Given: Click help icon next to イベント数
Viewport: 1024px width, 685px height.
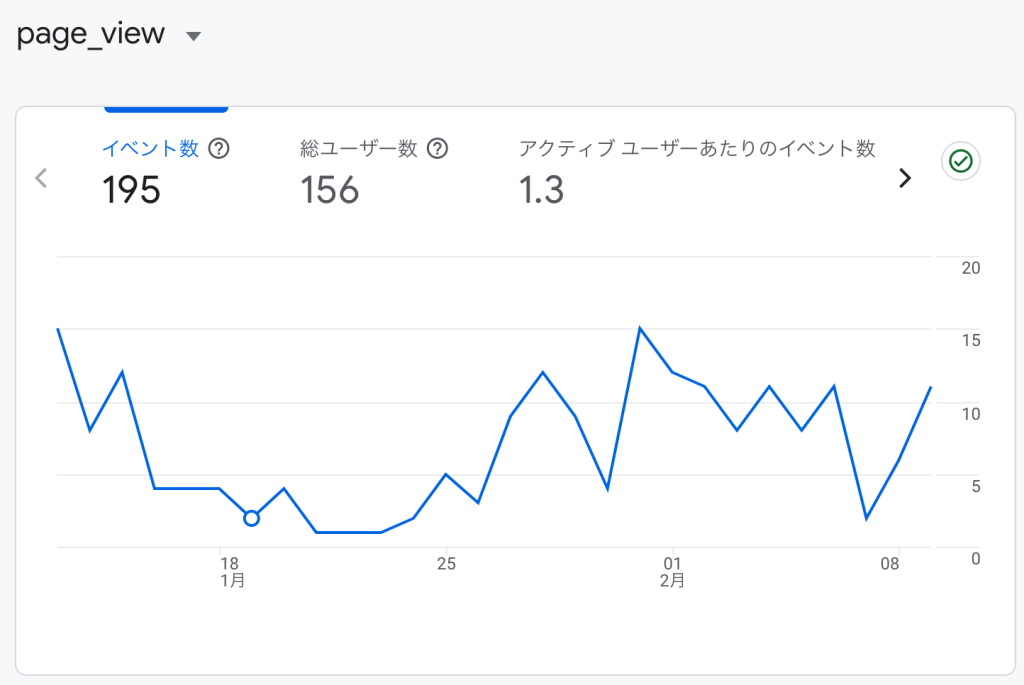Looking at the screenshot, I should click(219, 149).
